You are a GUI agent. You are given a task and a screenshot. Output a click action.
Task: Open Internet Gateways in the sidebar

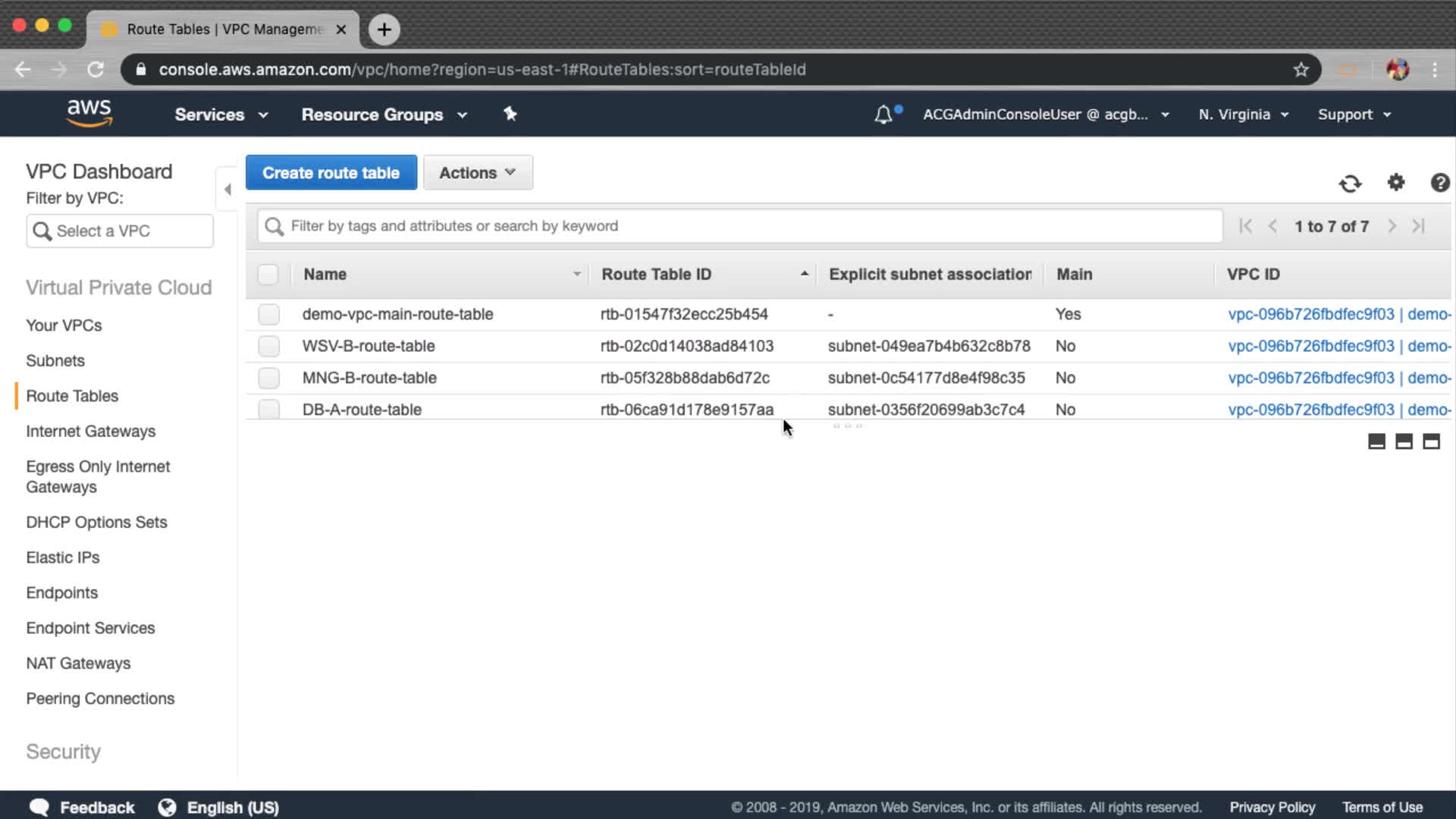(x=90, y=431)
